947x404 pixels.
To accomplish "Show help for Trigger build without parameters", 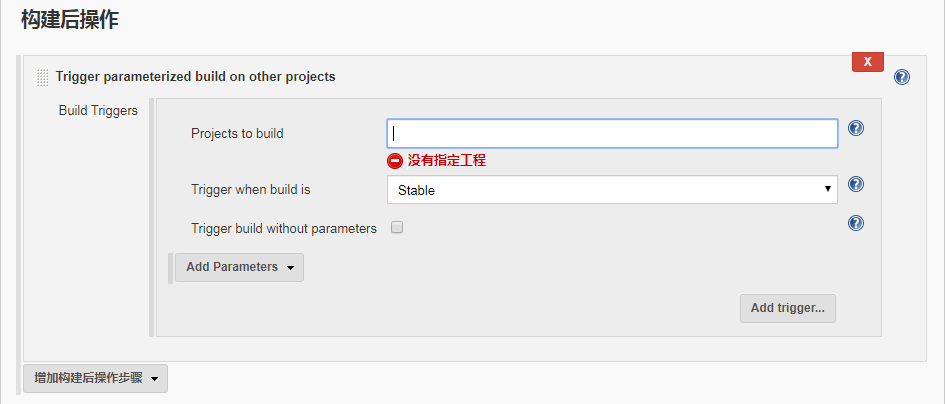I will pos(856,223).
